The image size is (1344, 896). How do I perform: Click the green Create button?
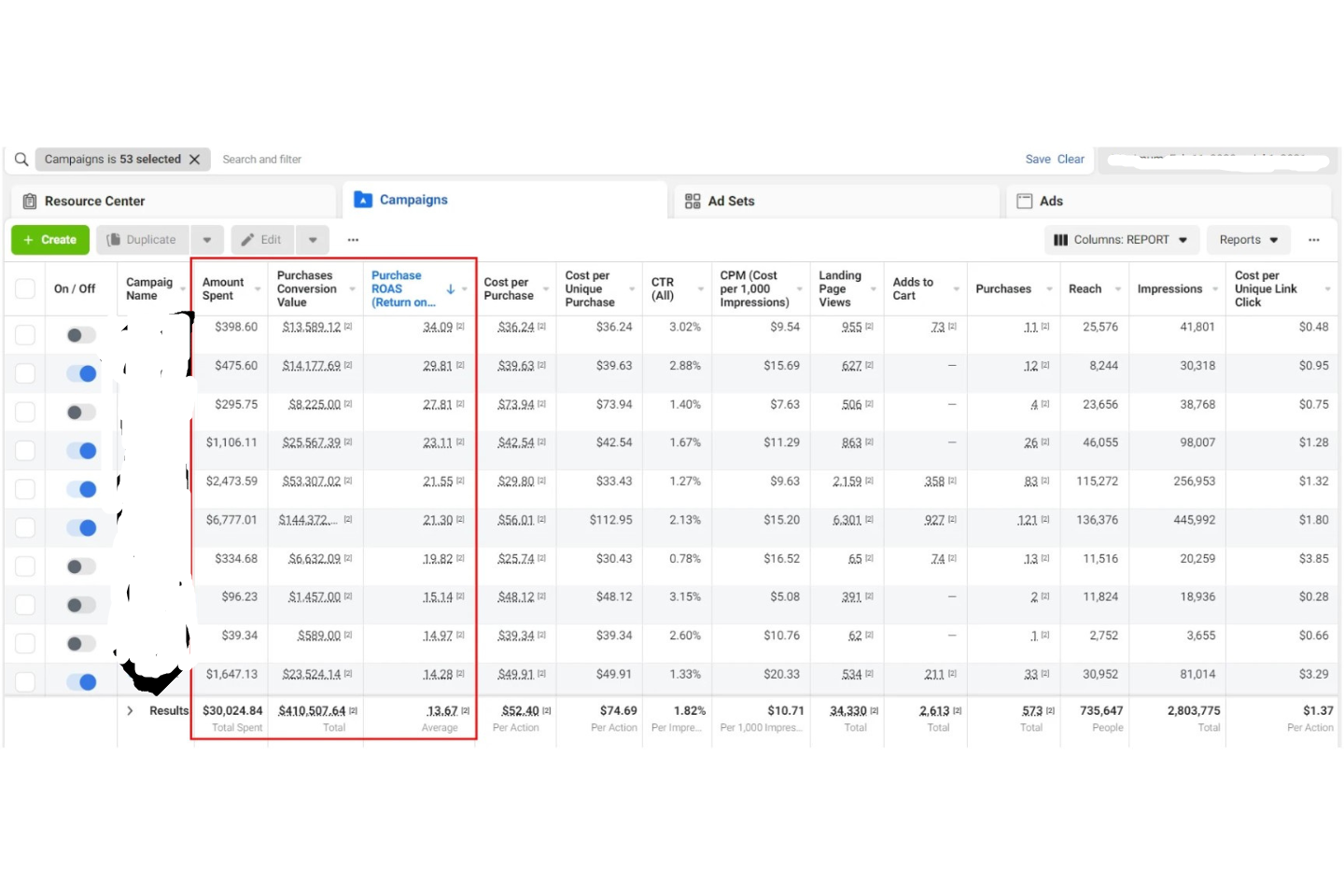pyautogui.click(x=50, y=240)
